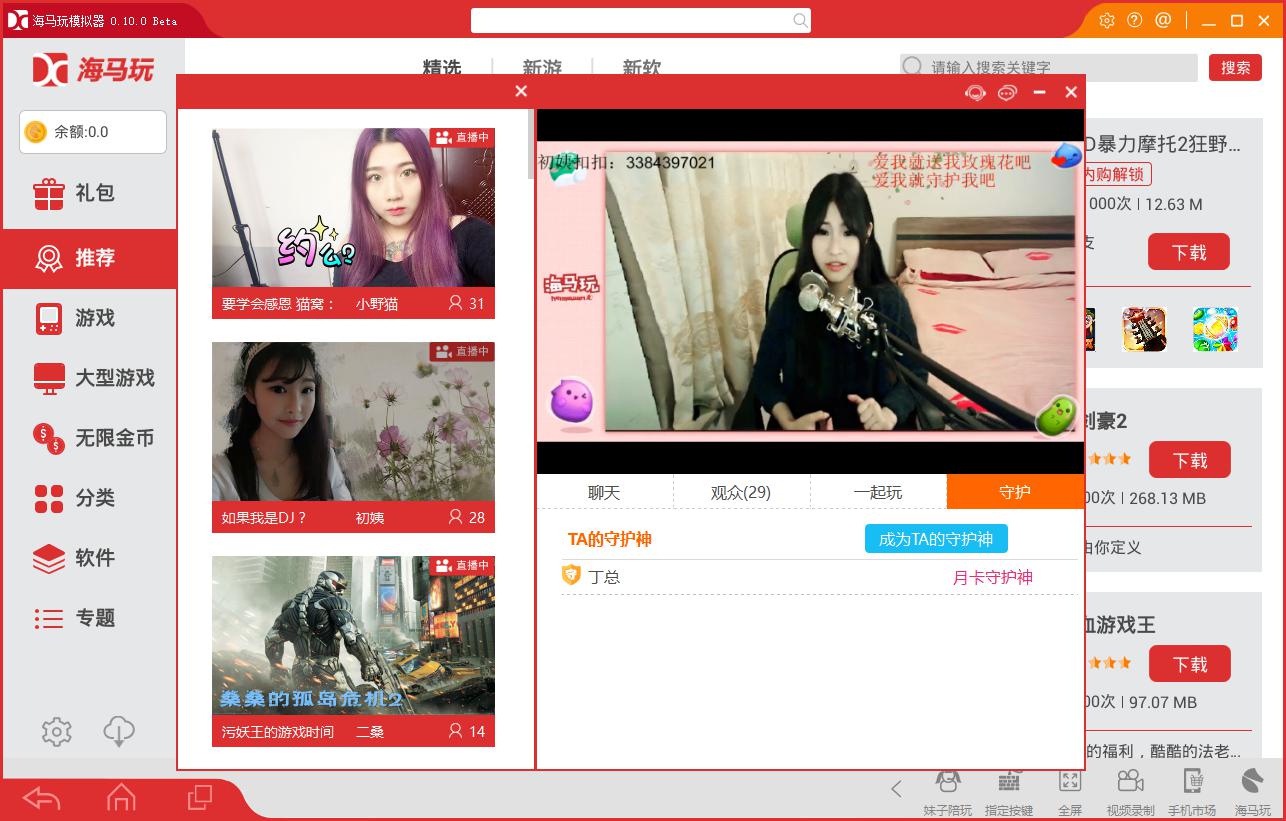
Task: Click the 小野猫 viewer count 31
Action: pos(467,303)
